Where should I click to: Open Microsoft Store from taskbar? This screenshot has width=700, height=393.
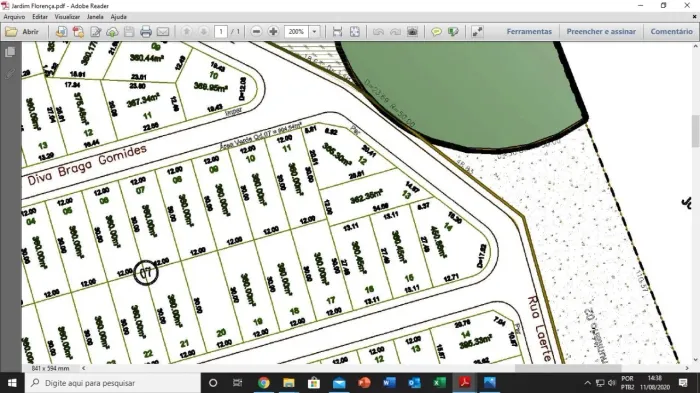click(x=314, y=383)
